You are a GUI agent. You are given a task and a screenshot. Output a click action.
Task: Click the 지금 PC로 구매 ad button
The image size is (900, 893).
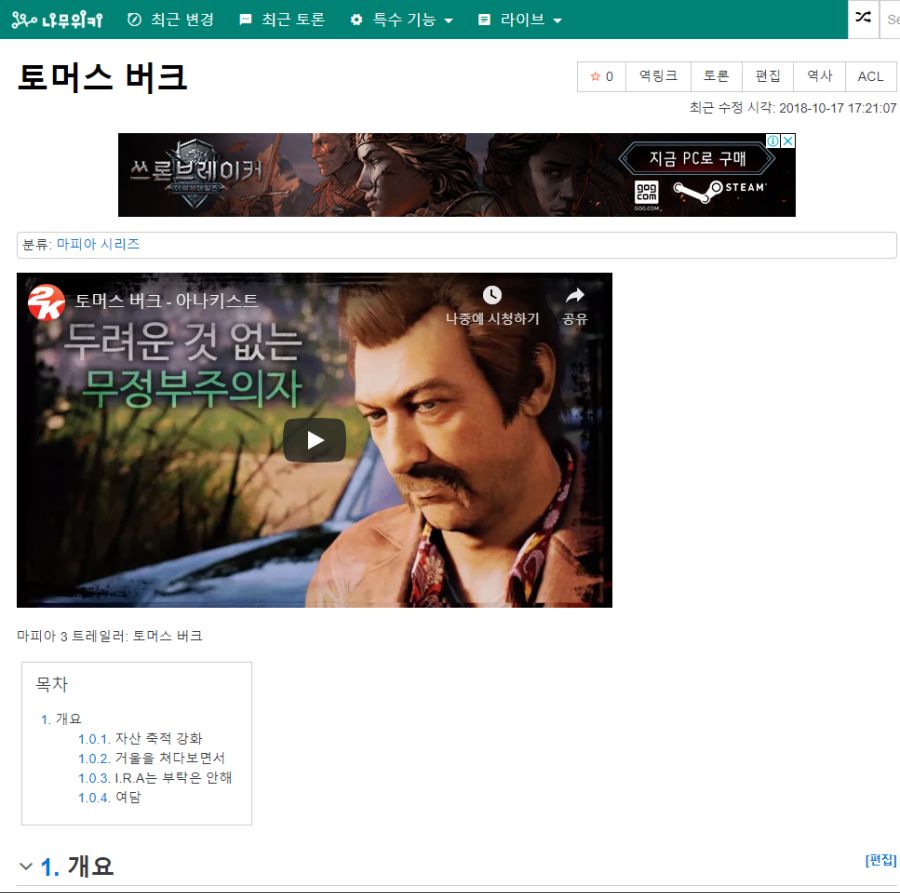point(697,158)
